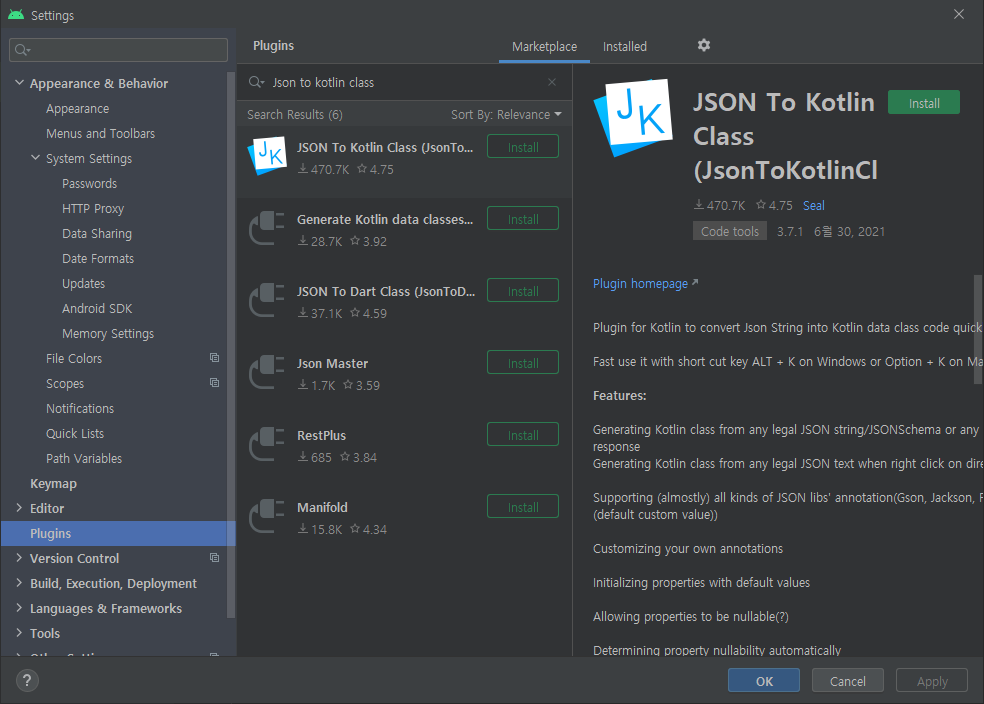Click project-level icon beside Scopes
Viewport: 984px width, 704px height.
click(215, 383)
